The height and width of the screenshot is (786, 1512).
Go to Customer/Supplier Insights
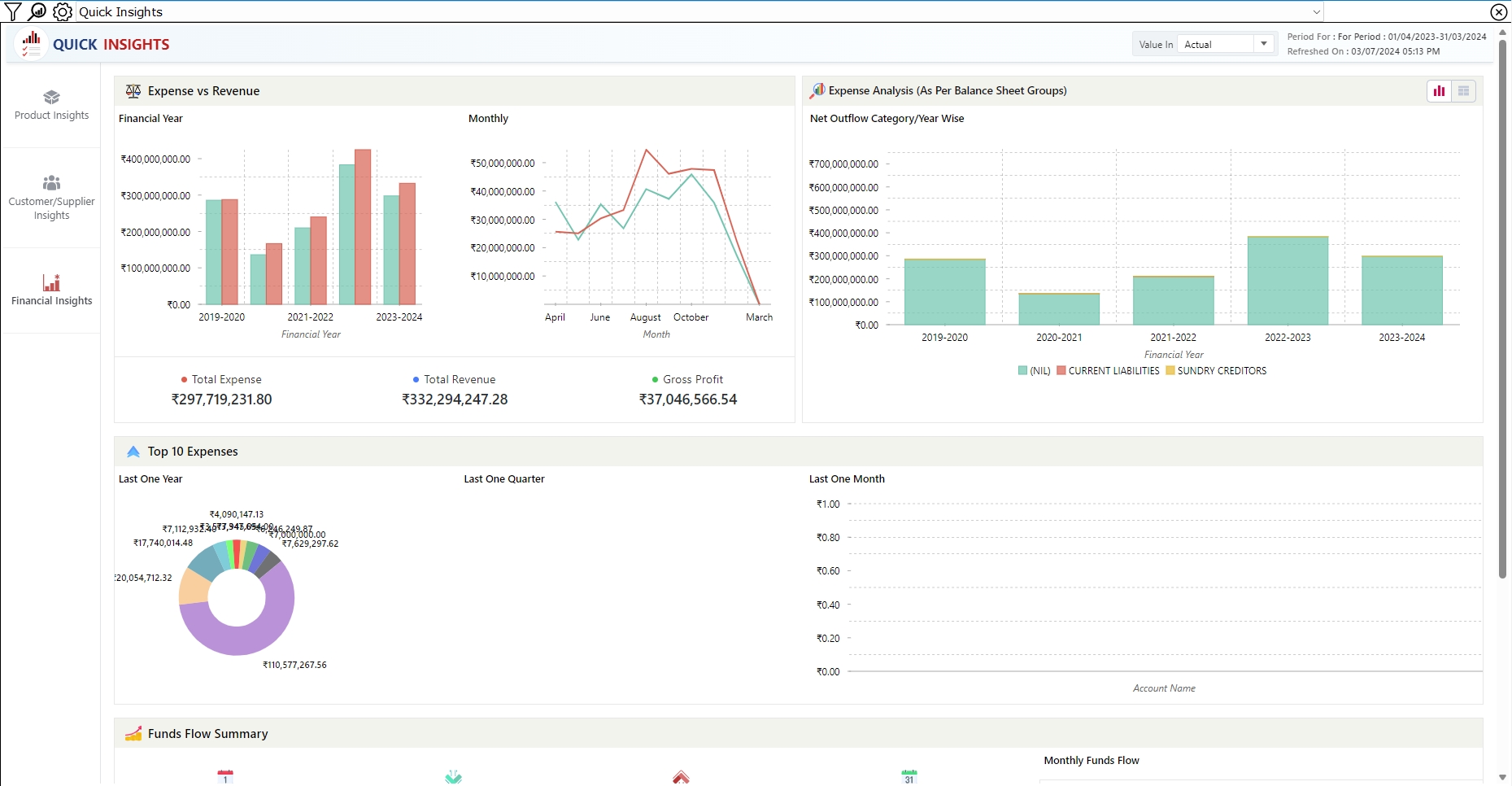[51, 198]
